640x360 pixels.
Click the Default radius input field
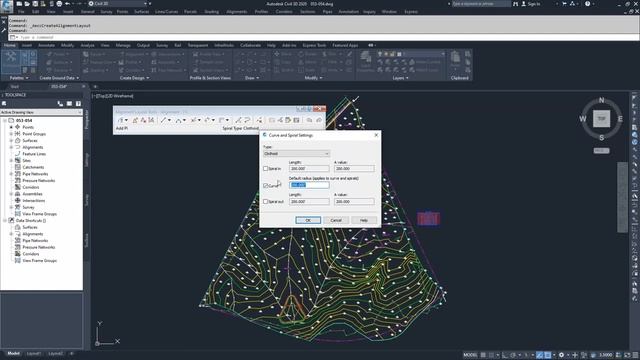pyautogui.click(x=309, y=185)
